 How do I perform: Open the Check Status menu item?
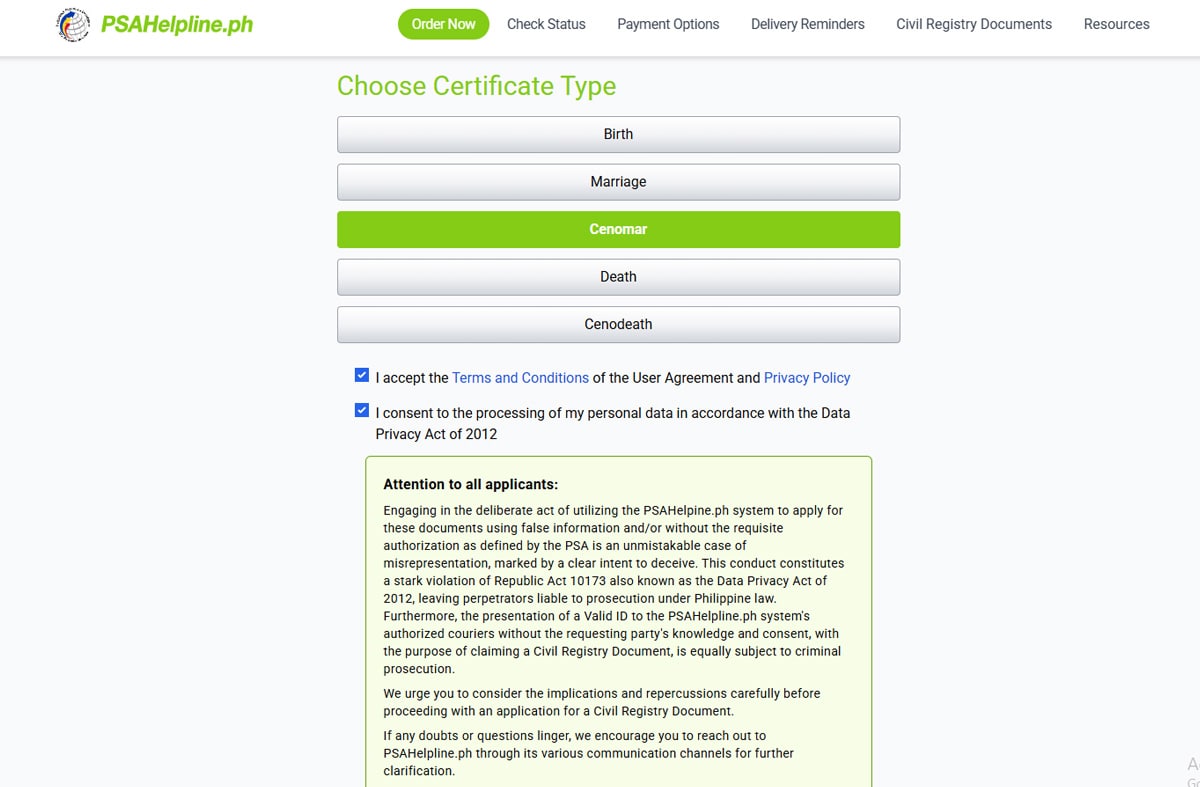(x=546, y=24)
